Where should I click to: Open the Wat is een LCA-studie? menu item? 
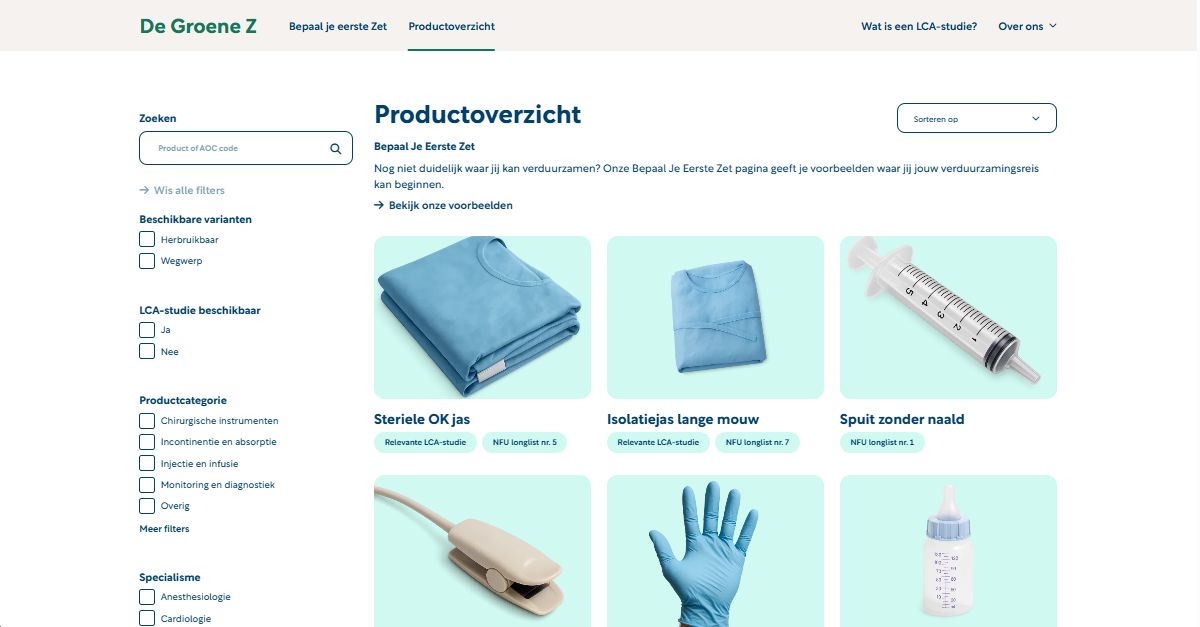click(919, 26)
